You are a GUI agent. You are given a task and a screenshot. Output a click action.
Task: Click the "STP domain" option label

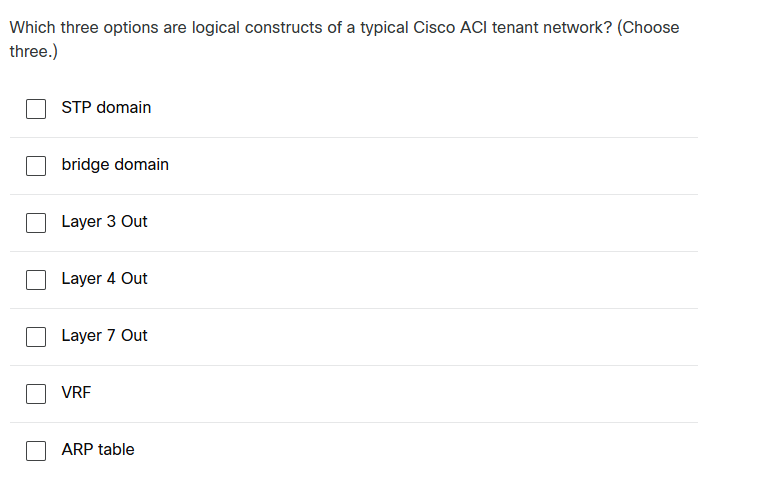pyautogui.click(x=106, y=107)
